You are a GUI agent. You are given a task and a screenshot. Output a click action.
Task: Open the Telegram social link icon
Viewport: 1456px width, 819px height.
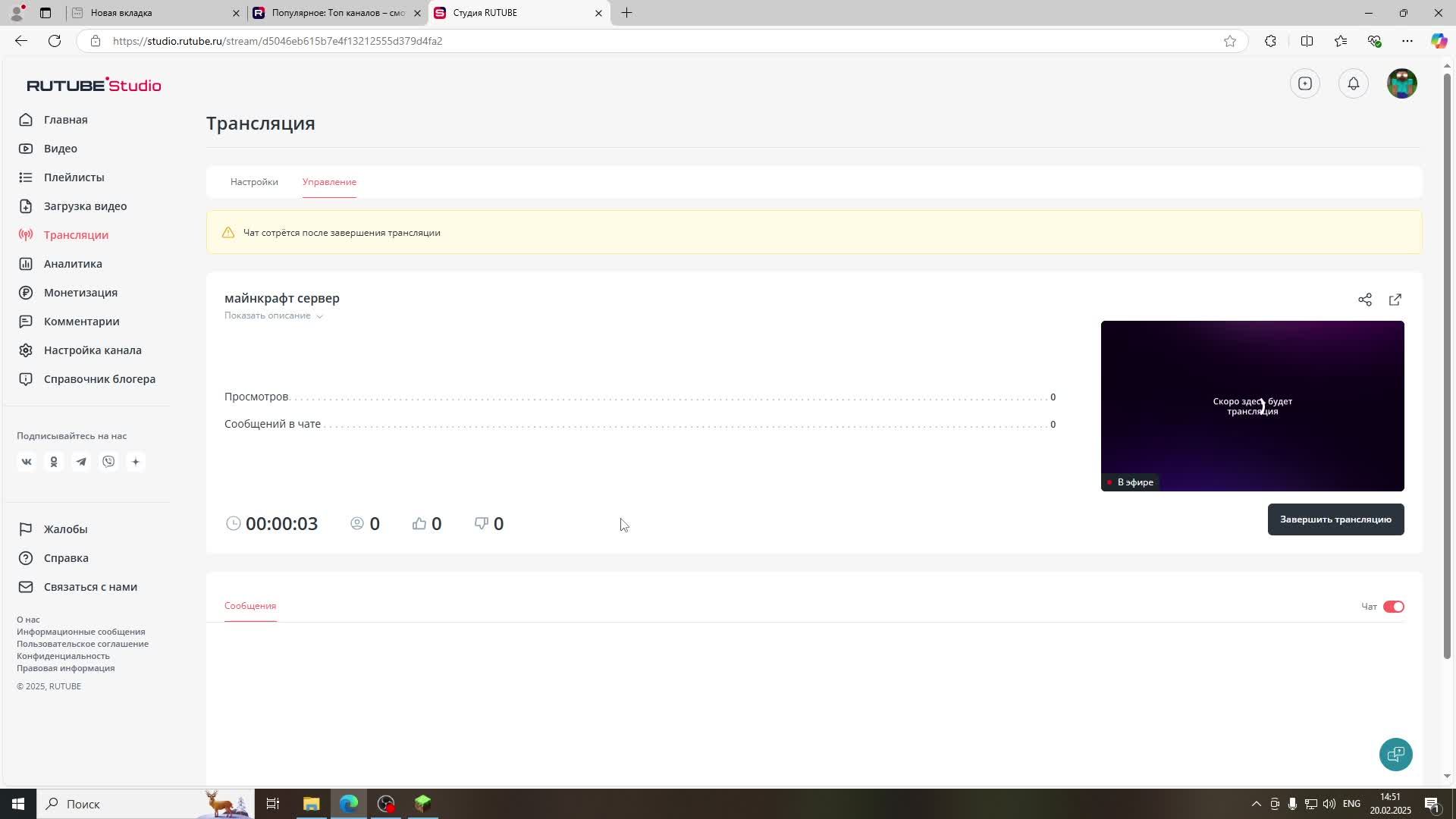pos(81,462)
